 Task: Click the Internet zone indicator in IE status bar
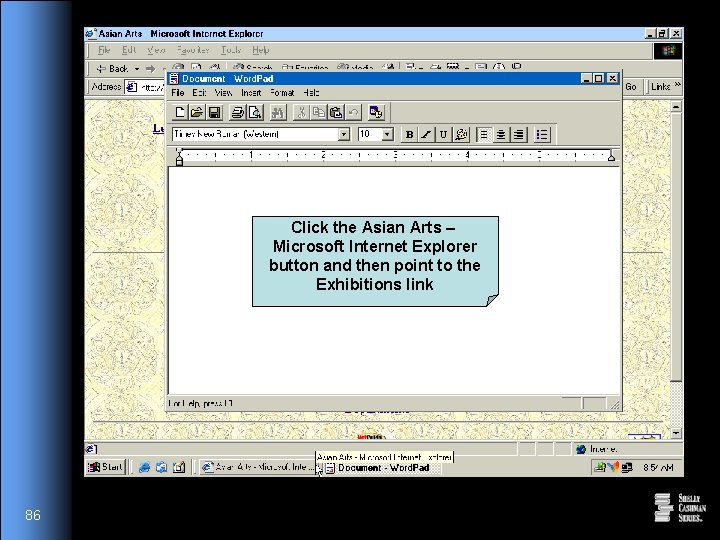pos(627,449)
